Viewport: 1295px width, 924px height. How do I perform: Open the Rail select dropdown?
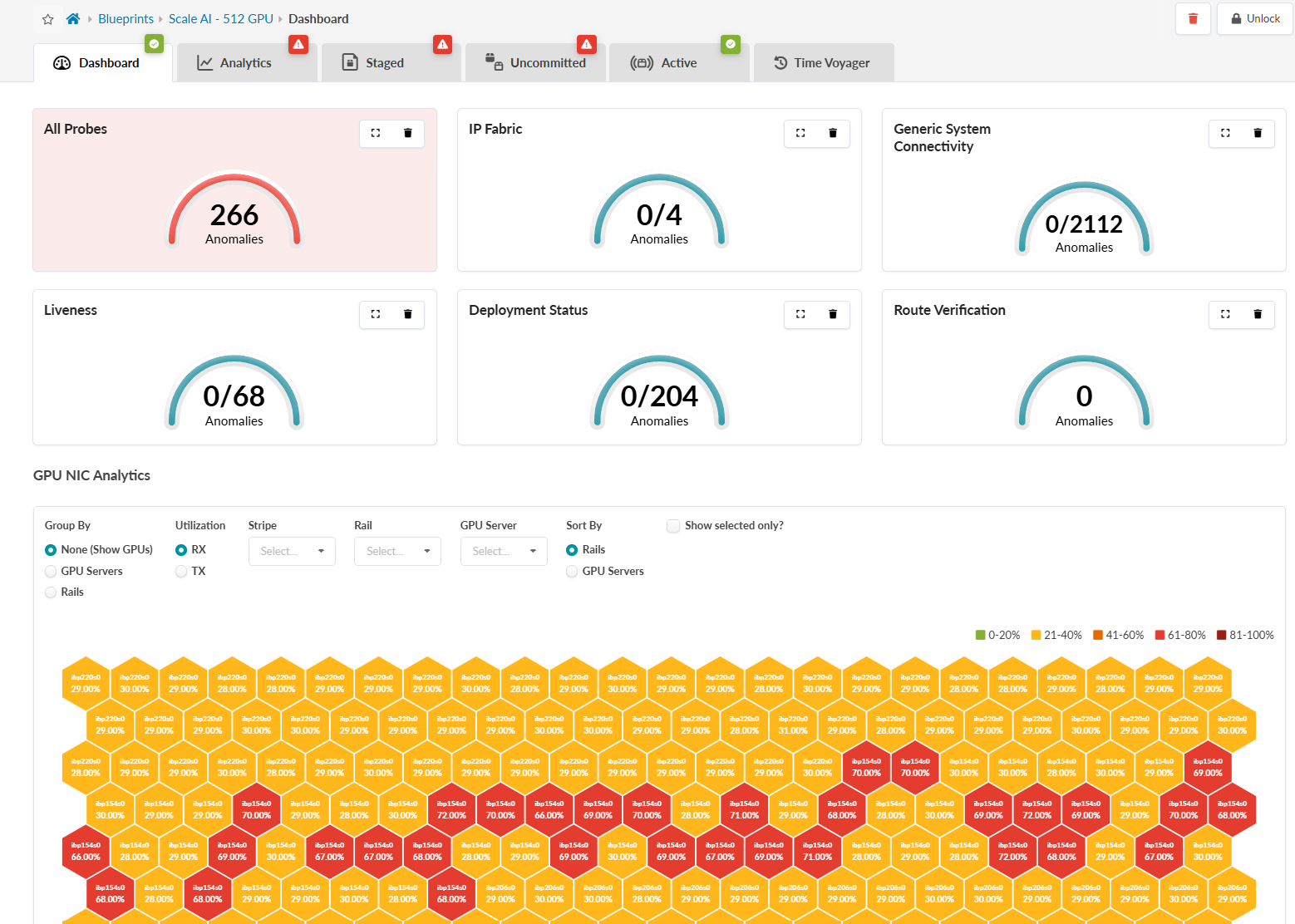tap(397, 551)
